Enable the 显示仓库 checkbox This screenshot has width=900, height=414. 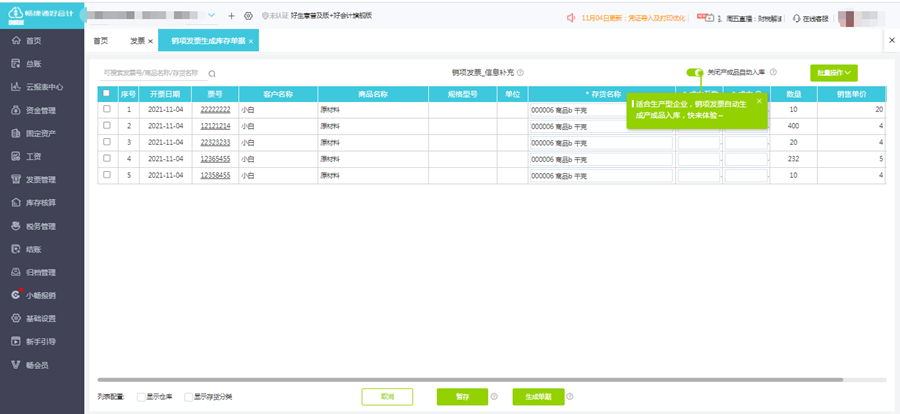(141, 397)
